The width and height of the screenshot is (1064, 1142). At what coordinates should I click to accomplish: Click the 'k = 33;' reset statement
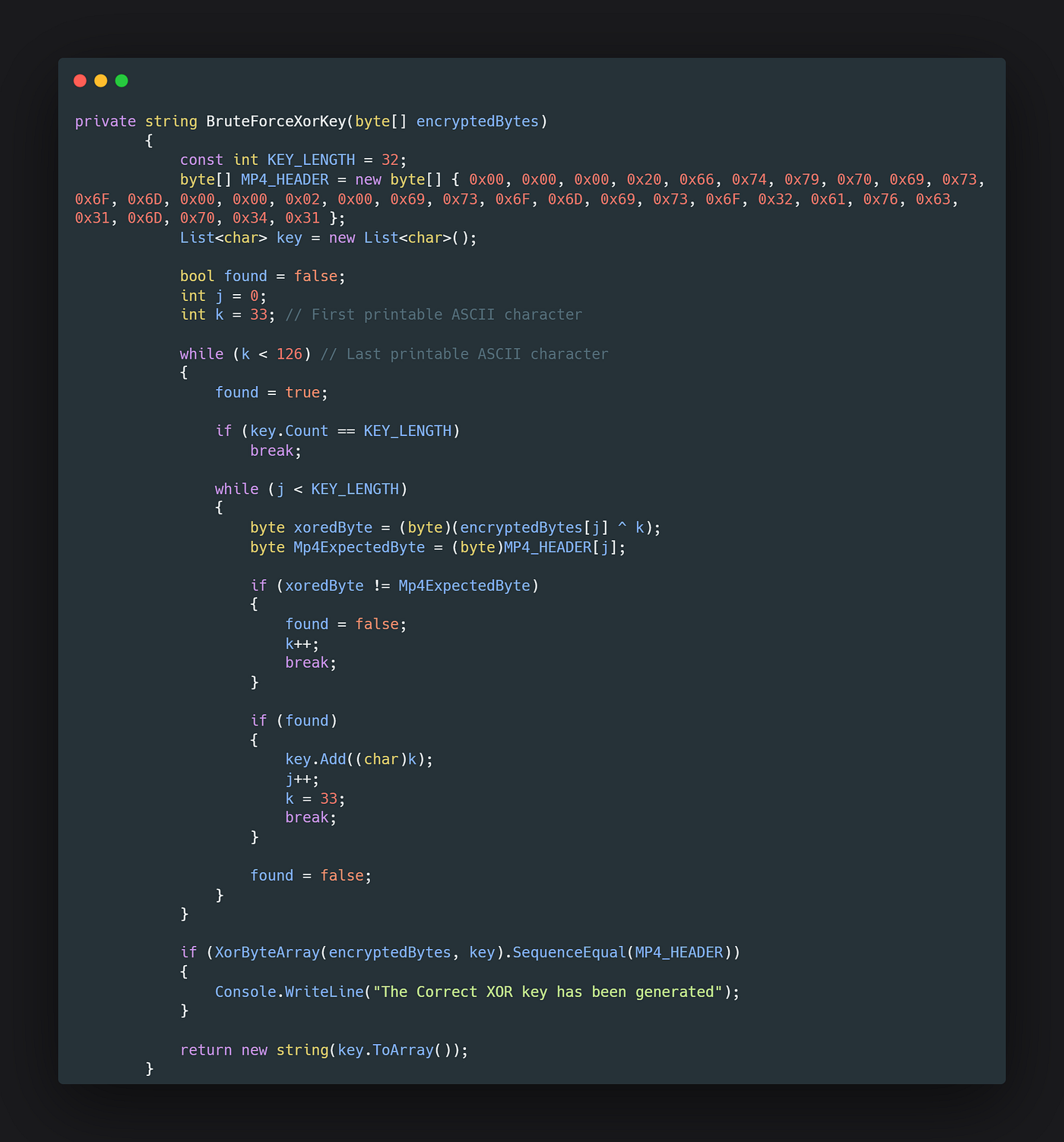point(315,799)
